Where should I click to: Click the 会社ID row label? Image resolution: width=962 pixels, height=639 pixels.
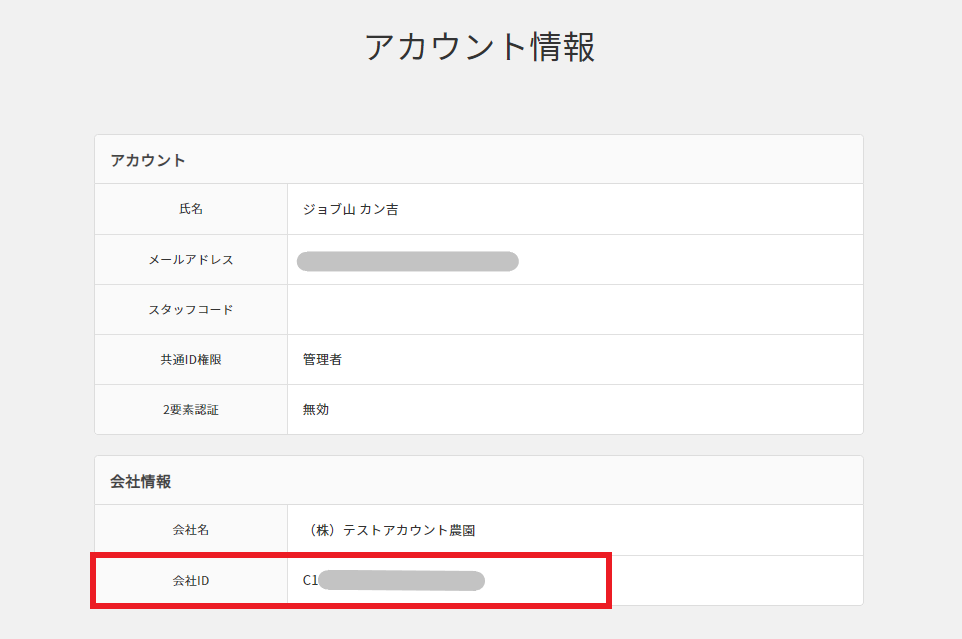(191, 581)
